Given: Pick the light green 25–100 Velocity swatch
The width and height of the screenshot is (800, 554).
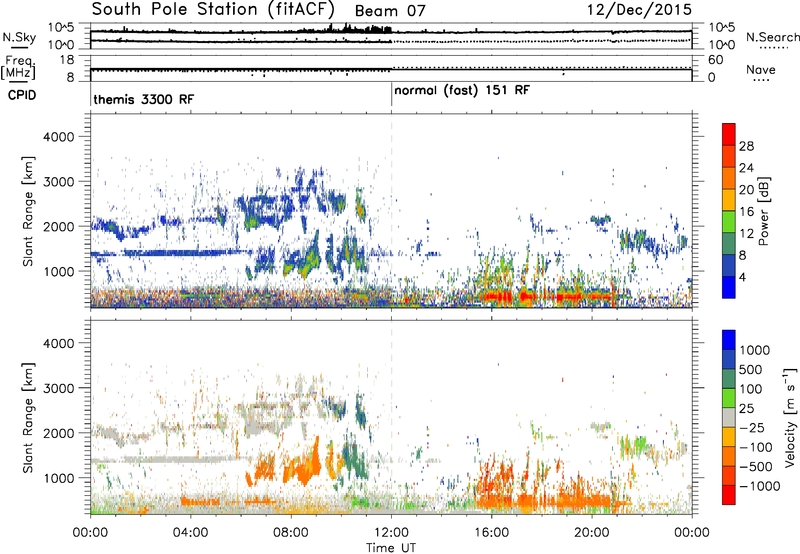Looking at the screenshot, I should click(x=729, y=398).
